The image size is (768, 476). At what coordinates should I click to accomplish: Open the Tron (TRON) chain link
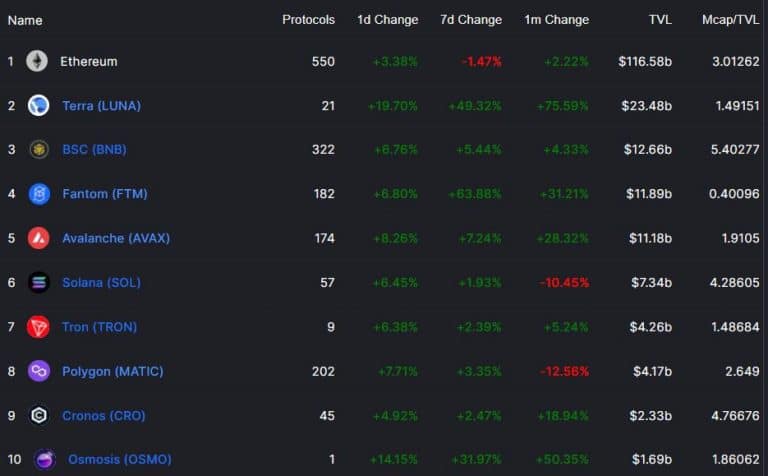[x=99, y=327]
